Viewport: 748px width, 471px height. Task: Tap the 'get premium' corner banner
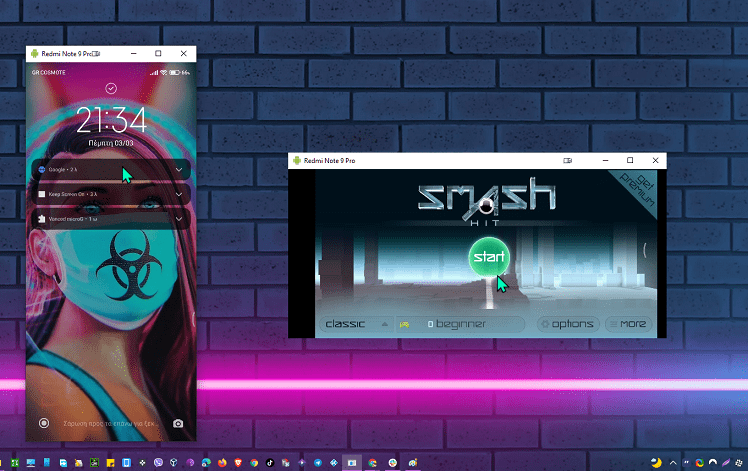[x=638, y=188]
